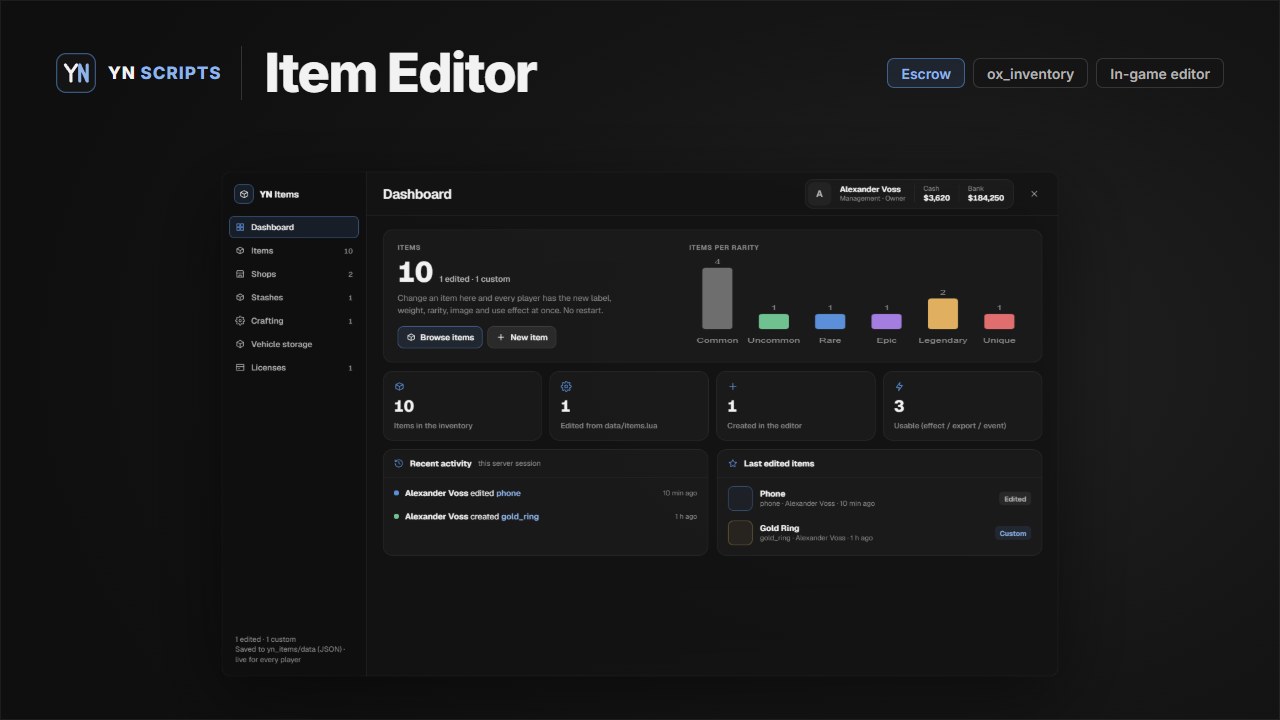Click the plus icon on Created card
1280x720 pixels.
point(732,386)
